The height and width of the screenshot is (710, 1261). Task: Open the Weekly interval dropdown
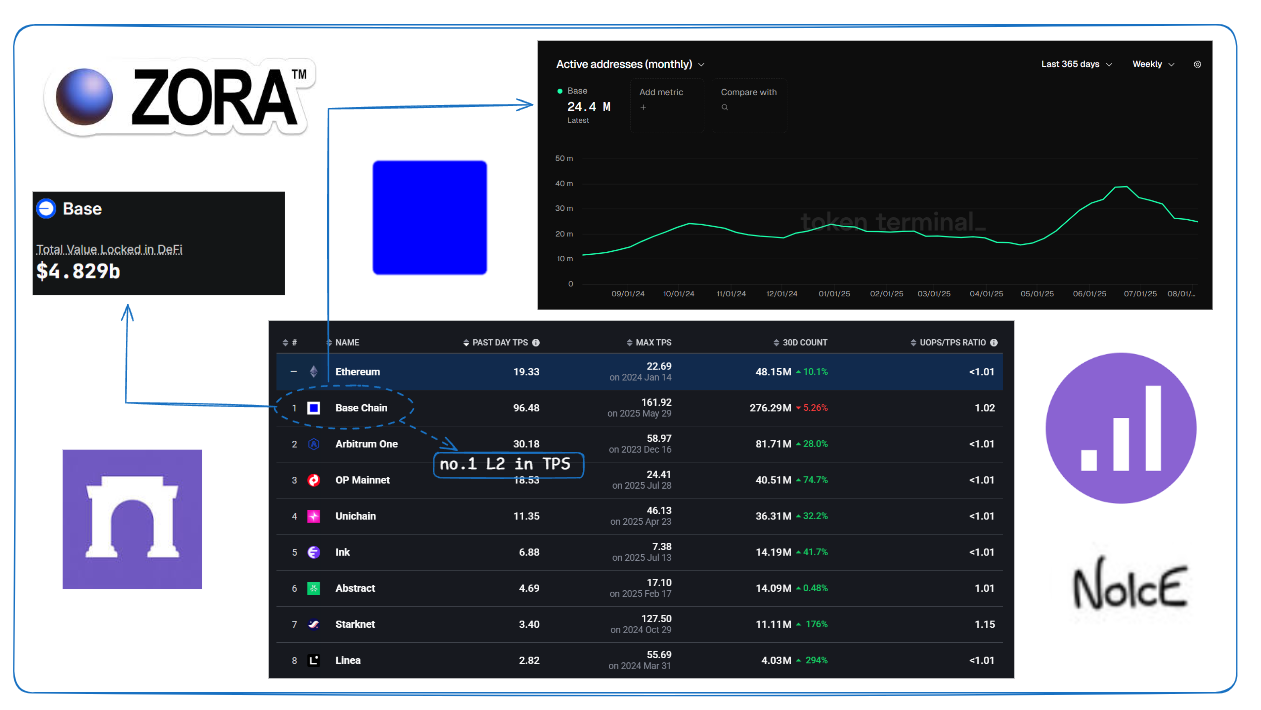[1153, 64]
